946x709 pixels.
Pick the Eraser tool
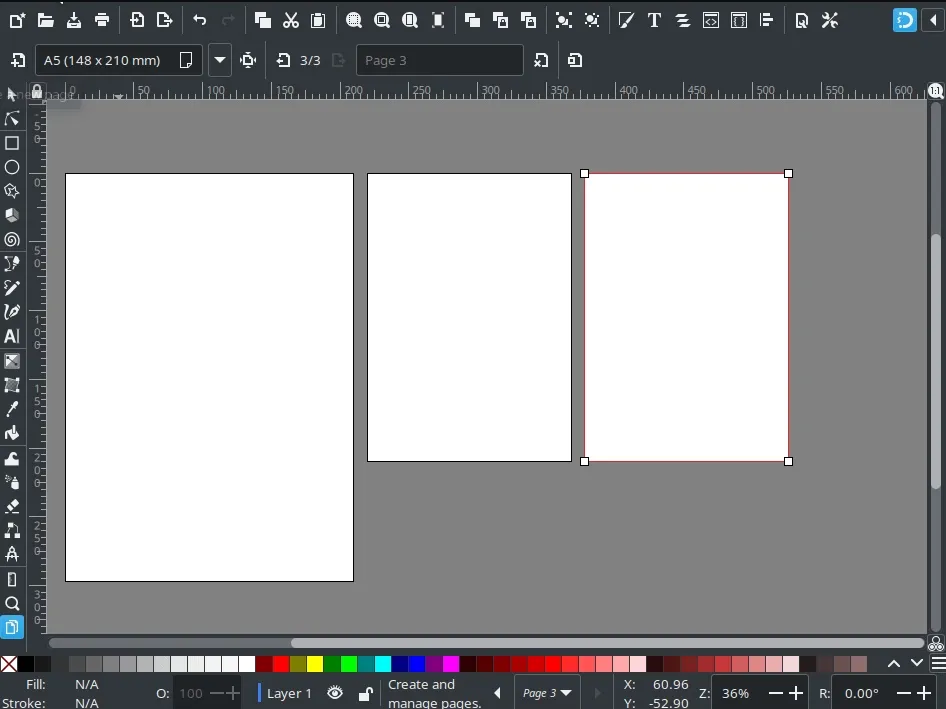12,506
